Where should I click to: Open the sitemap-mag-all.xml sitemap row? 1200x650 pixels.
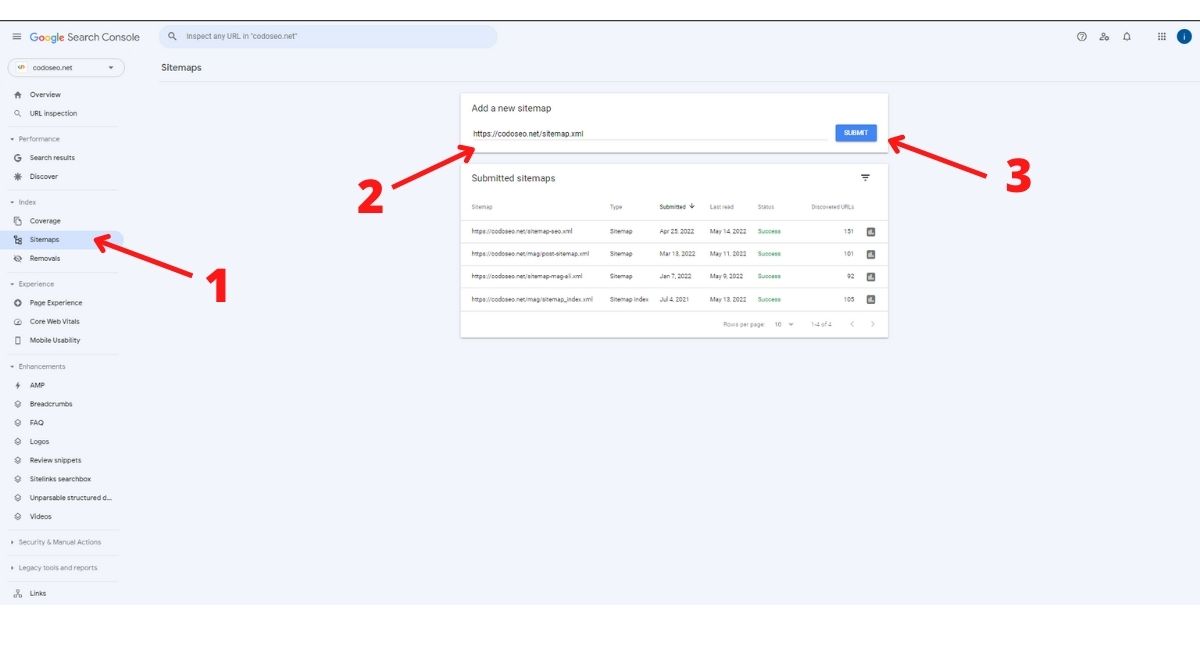click(x=674, y=276)
